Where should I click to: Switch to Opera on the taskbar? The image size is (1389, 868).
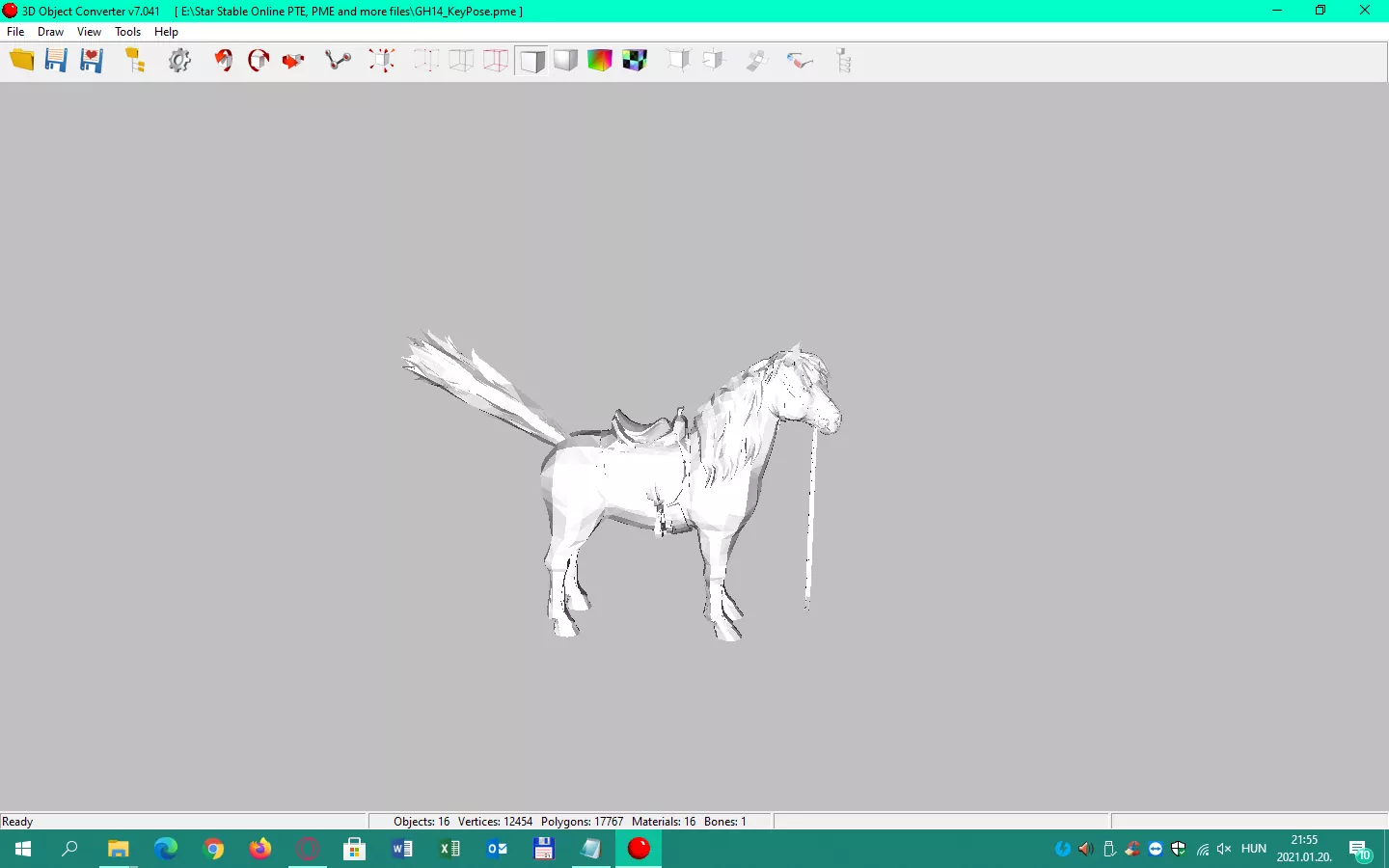click(308, 849)
